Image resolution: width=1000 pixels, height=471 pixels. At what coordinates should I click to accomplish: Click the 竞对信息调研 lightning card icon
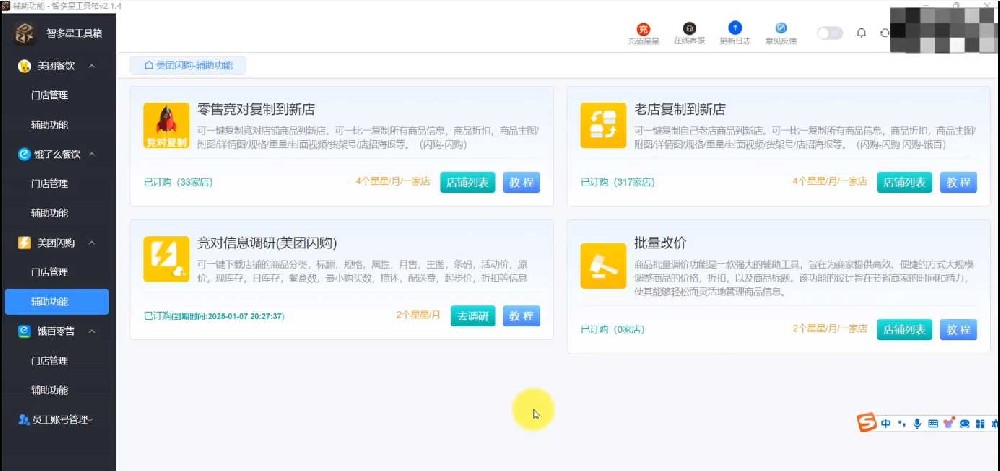166,259
